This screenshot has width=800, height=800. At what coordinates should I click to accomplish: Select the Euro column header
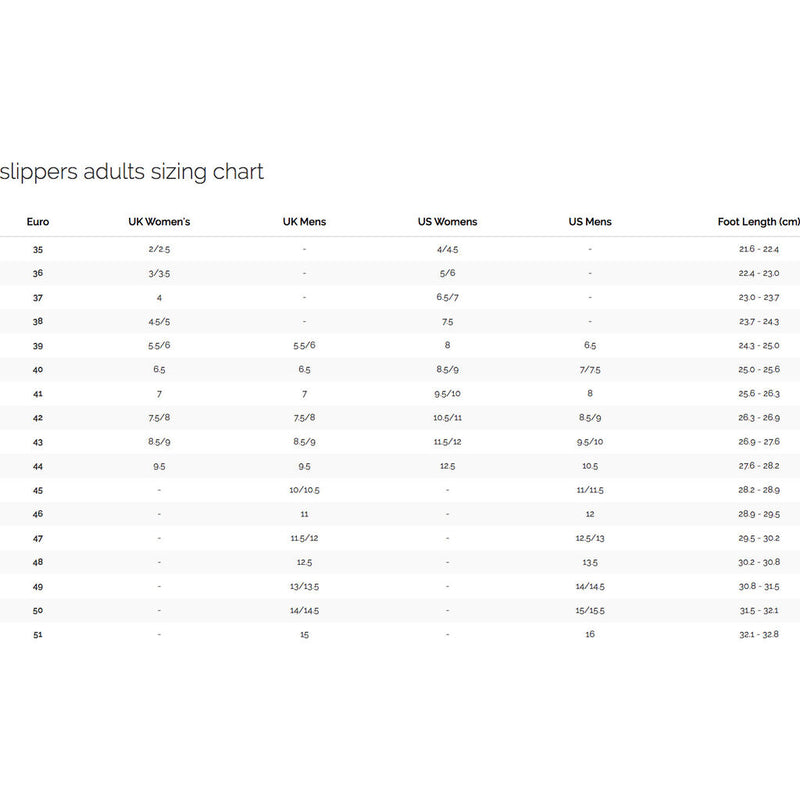pos(38,221)
